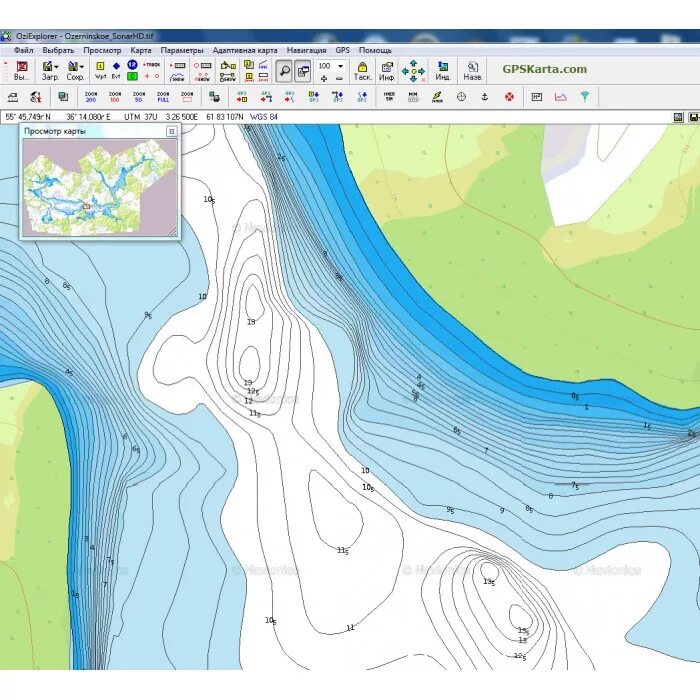The height and width of the screenshot is (700, 700).
Task: Click the anchor alarm icon
Action: coord(485,96)
